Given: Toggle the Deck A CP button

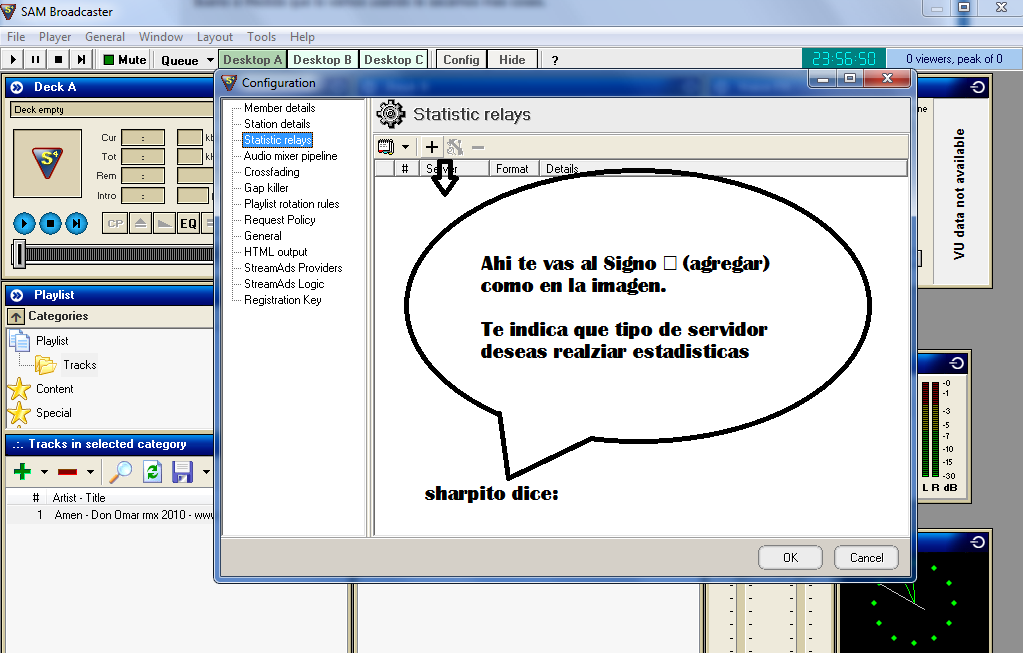Looking at the screenshot, I should [115, 223].
